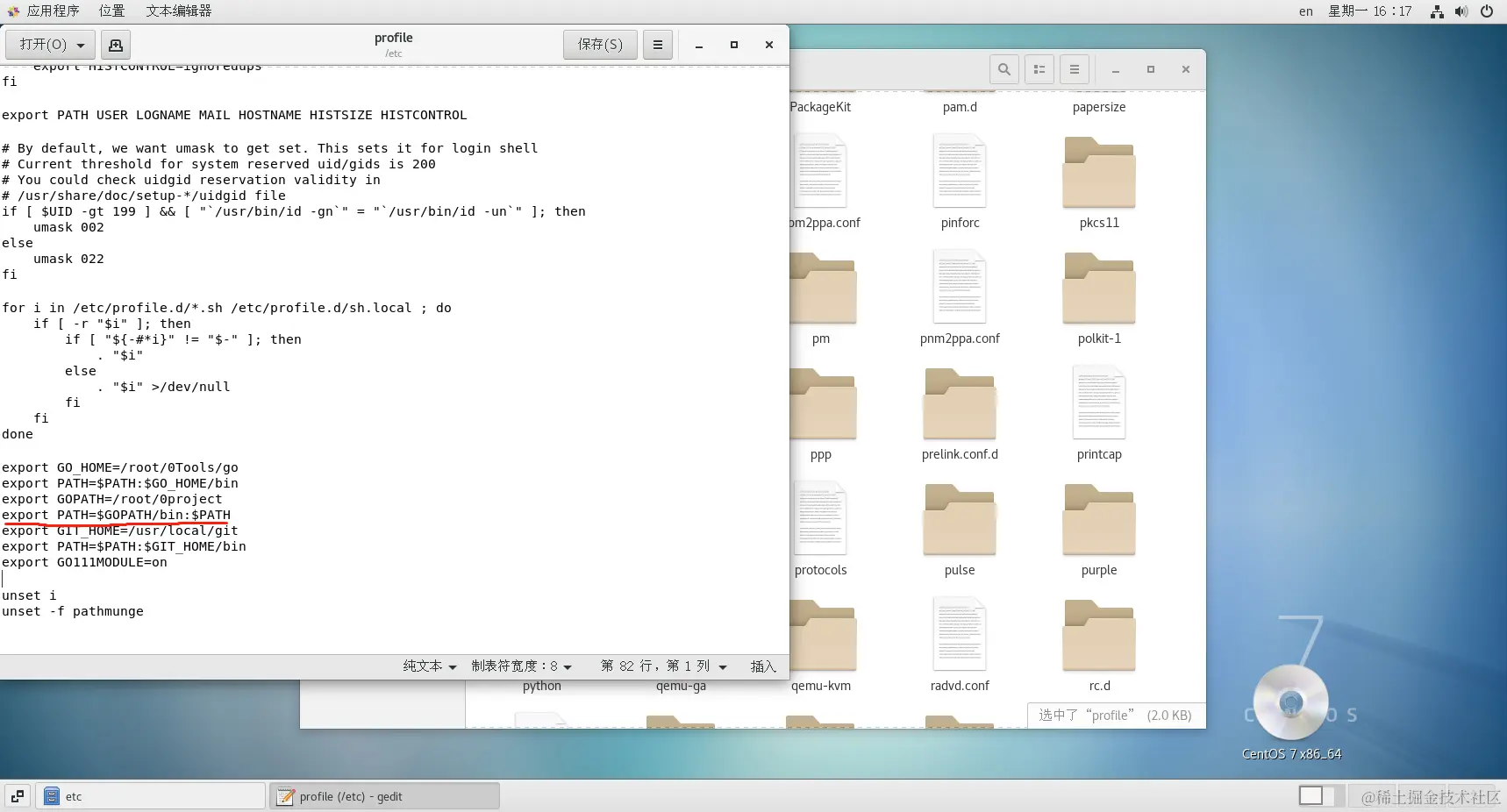Click the line 'export GIT_HOME=/usr/local/git'
The height and width of the screenshot is (812, 1507).
(x=120, y=531)
